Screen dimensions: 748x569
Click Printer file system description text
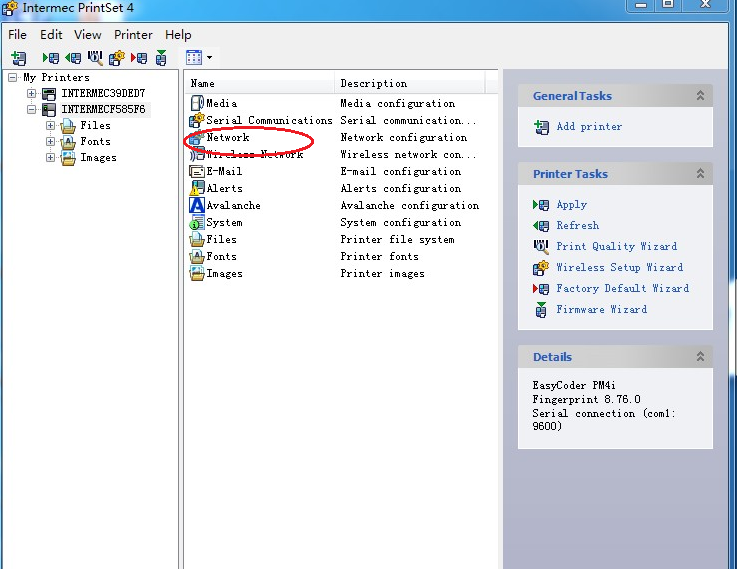397,239
